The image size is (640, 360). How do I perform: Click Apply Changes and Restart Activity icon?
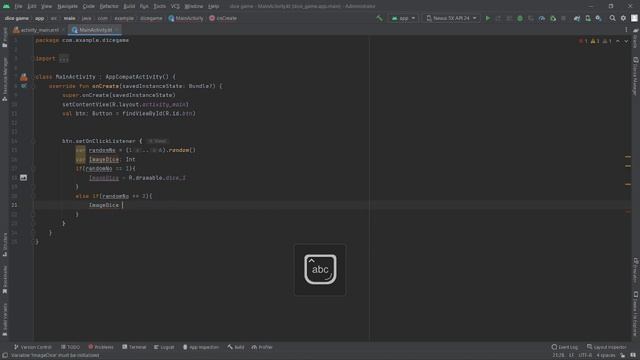click(x=498, y=18)
